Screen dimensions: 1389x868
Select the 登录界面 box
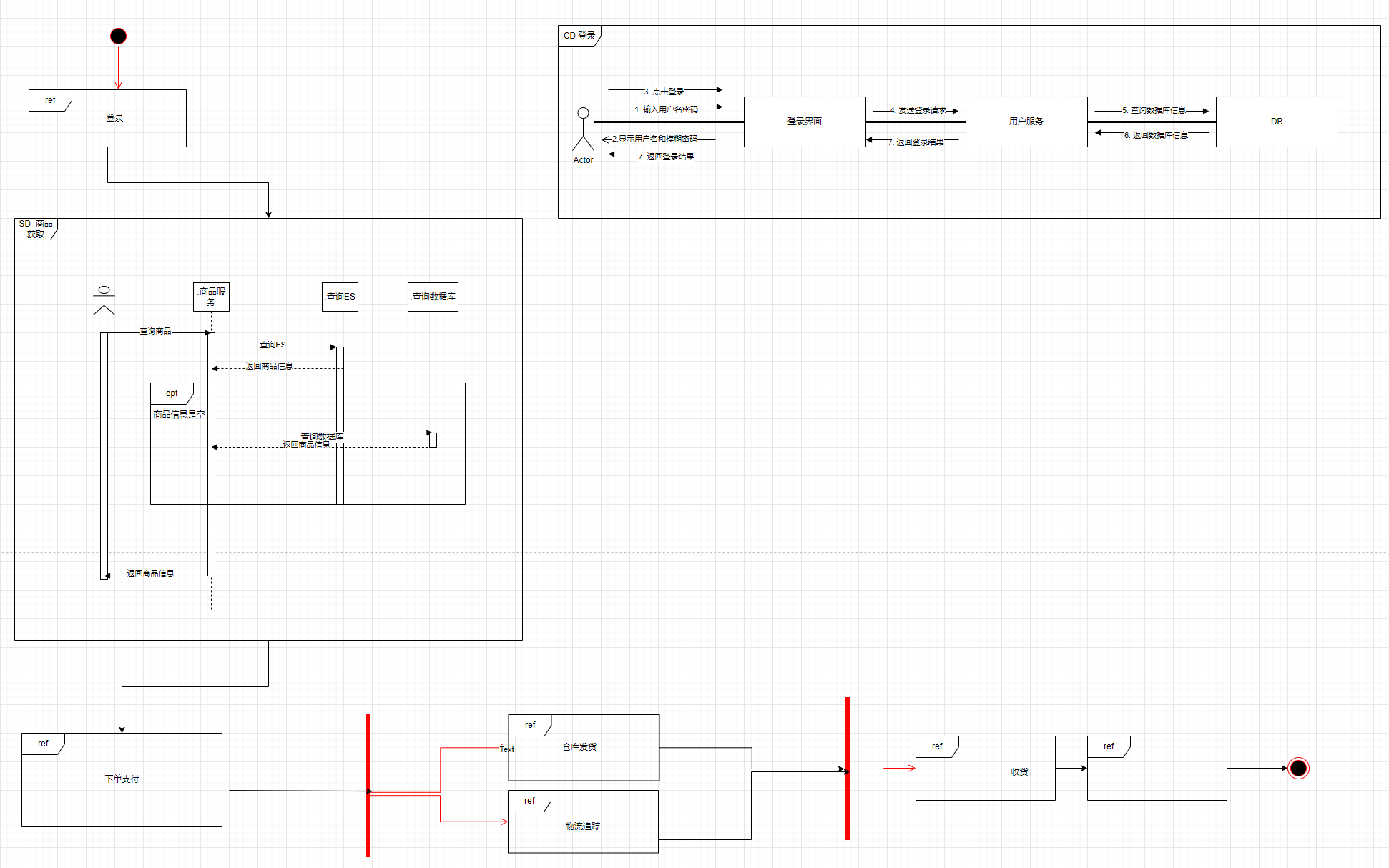805,122
